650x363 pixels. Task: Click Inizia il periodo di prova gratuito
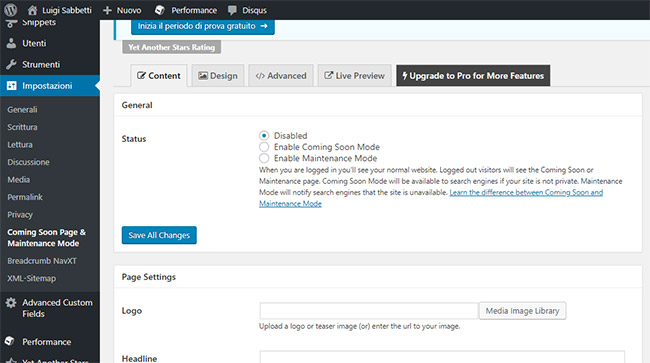click(203, 26)
